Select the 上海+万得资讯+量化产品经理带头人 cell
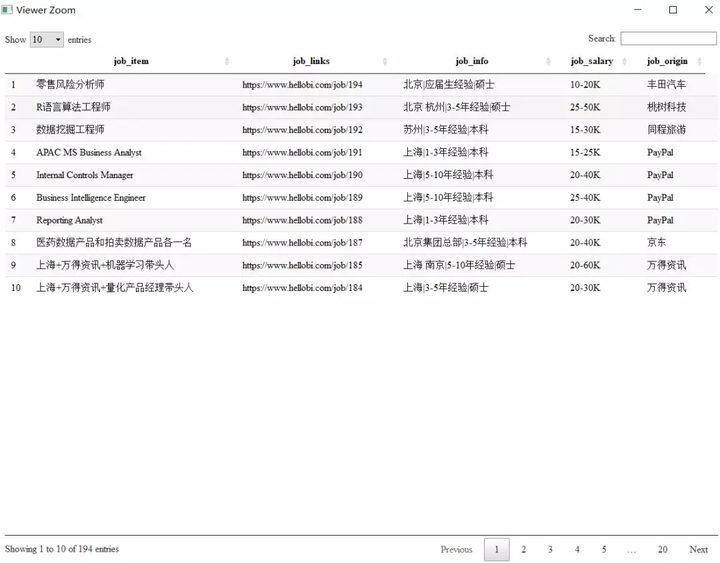Viewport: 720px width, 563px height. pos(115,287)
